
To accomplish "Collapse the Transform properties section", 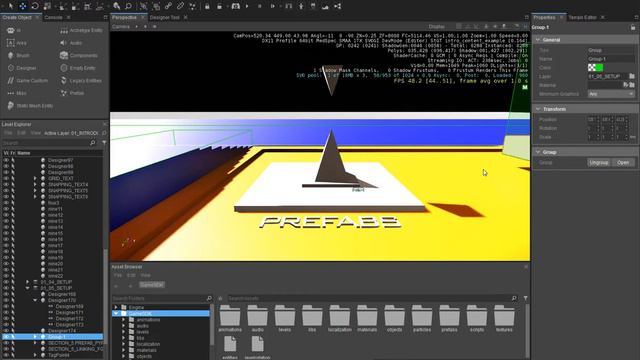I will pyautogui.click(x=538, y=109).
